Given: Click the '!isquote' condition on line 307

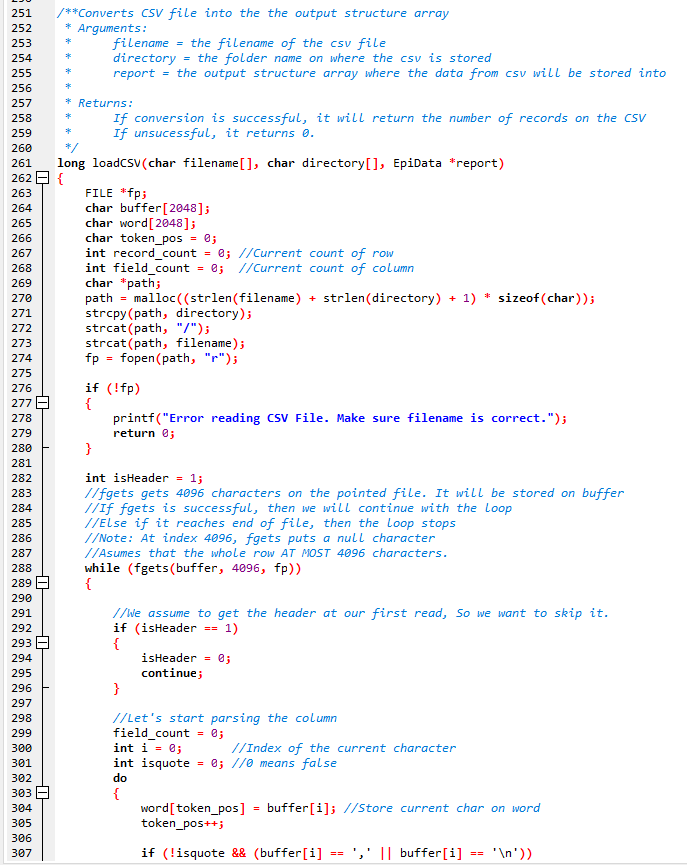Looking at the screenshot, I should coord(198,853).
